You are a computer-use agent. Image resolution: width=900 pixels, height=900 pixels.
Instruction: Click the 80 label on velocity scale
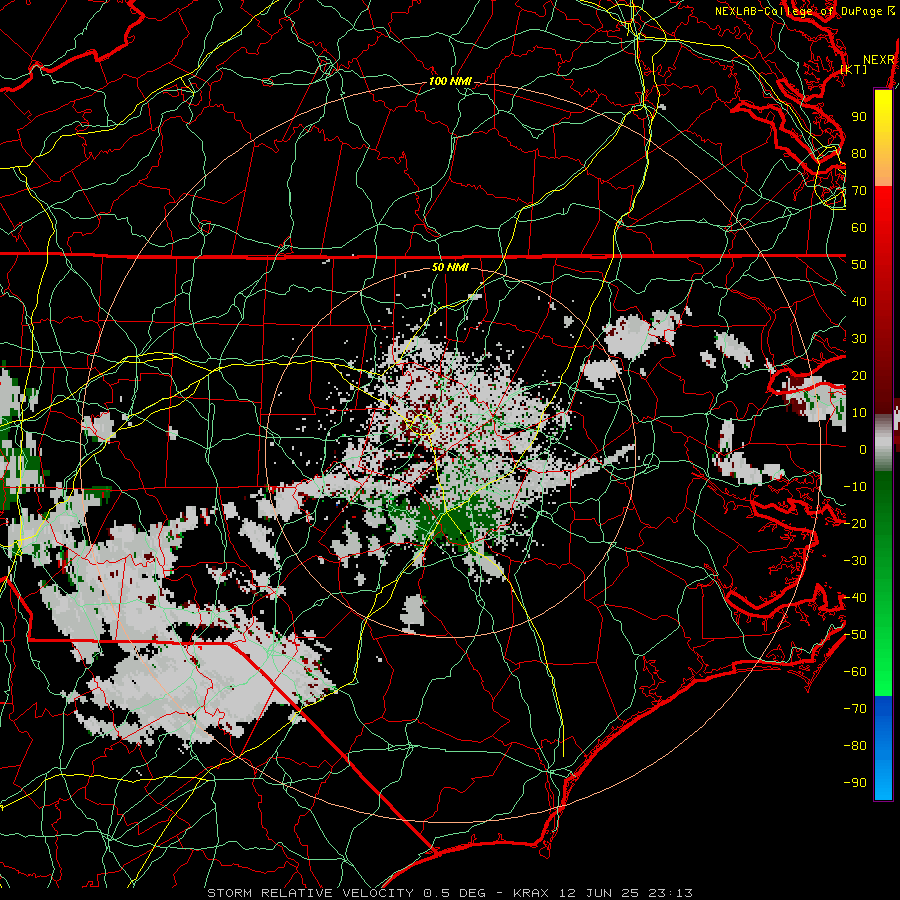[x=859, y=153]
